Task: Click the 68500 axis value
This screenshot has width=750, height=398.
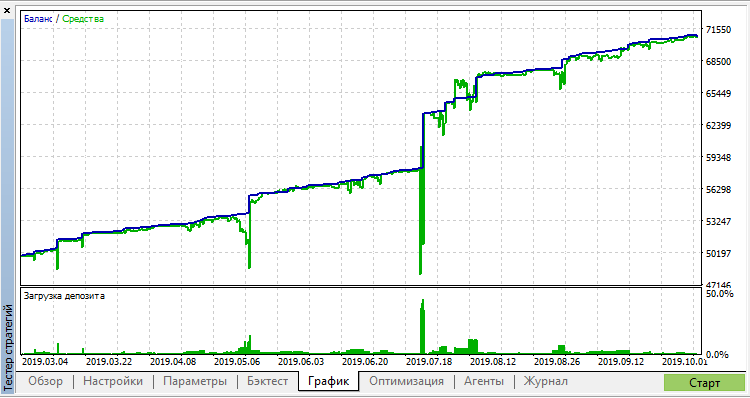Action: click(x=718, y=61)
